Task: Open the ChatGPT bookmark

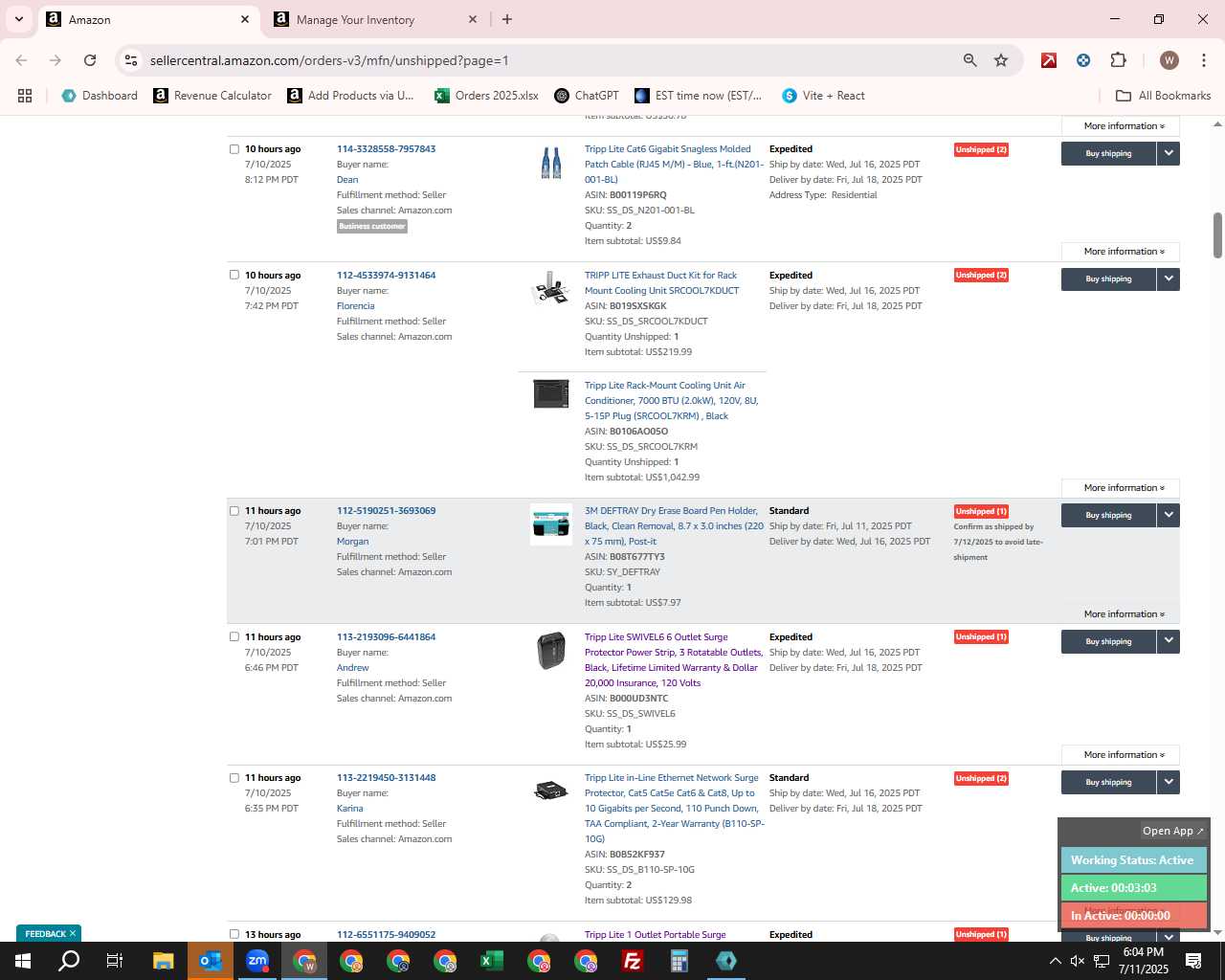Action: pos(587,96)
